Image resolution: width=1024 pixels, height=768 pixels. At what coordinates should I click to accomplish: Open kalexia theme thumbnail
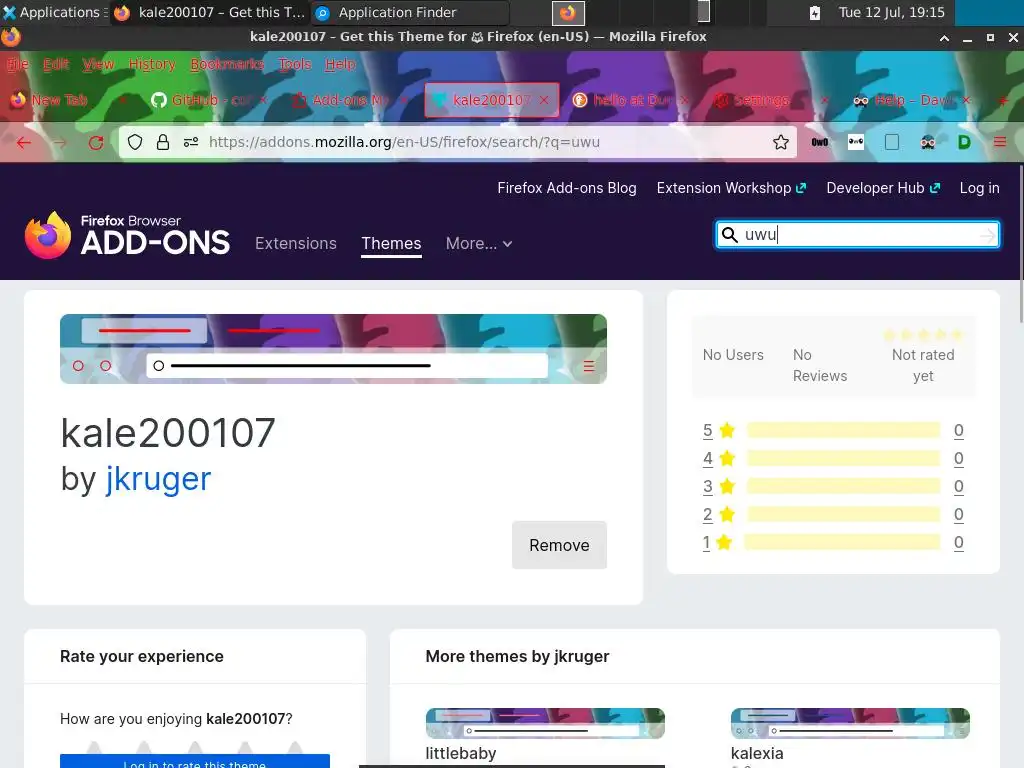point(850,724)
